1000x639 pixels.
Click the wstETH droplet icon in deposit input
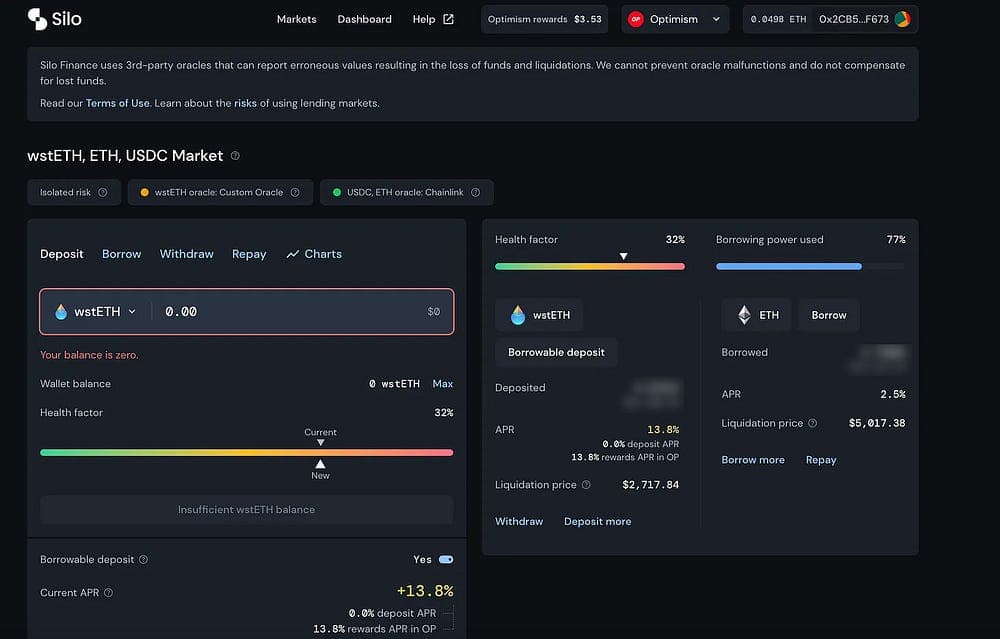[61, 311]
